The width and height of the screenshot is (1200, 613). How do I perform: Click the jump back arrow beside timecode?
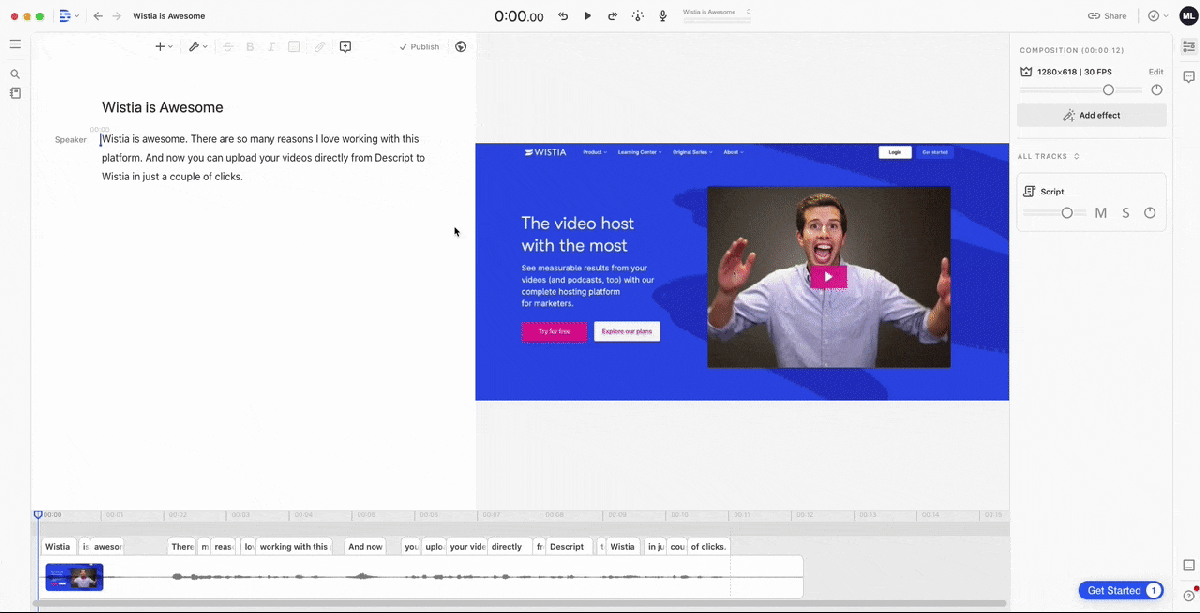563,16
